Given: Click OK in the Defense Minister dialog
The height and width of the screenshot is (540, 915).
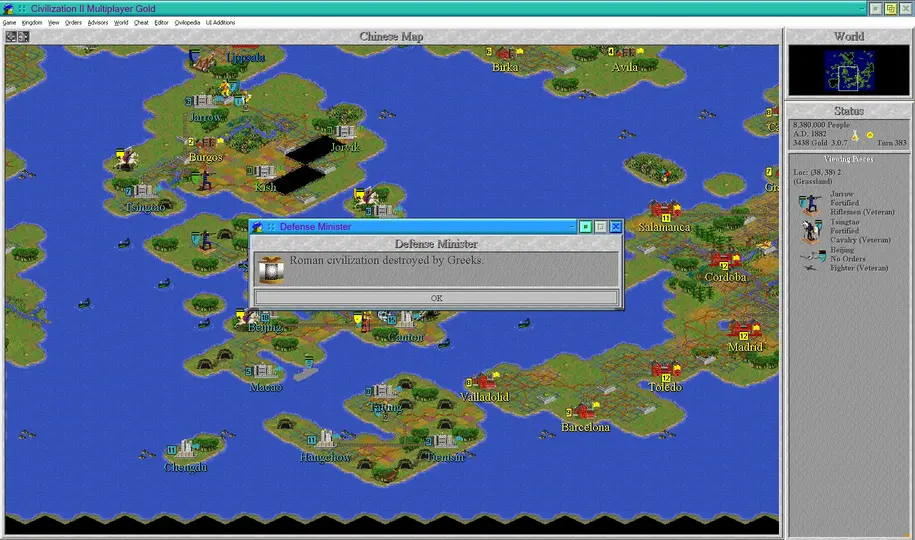Looking at the screenshot, I should [x=436, y=298].
